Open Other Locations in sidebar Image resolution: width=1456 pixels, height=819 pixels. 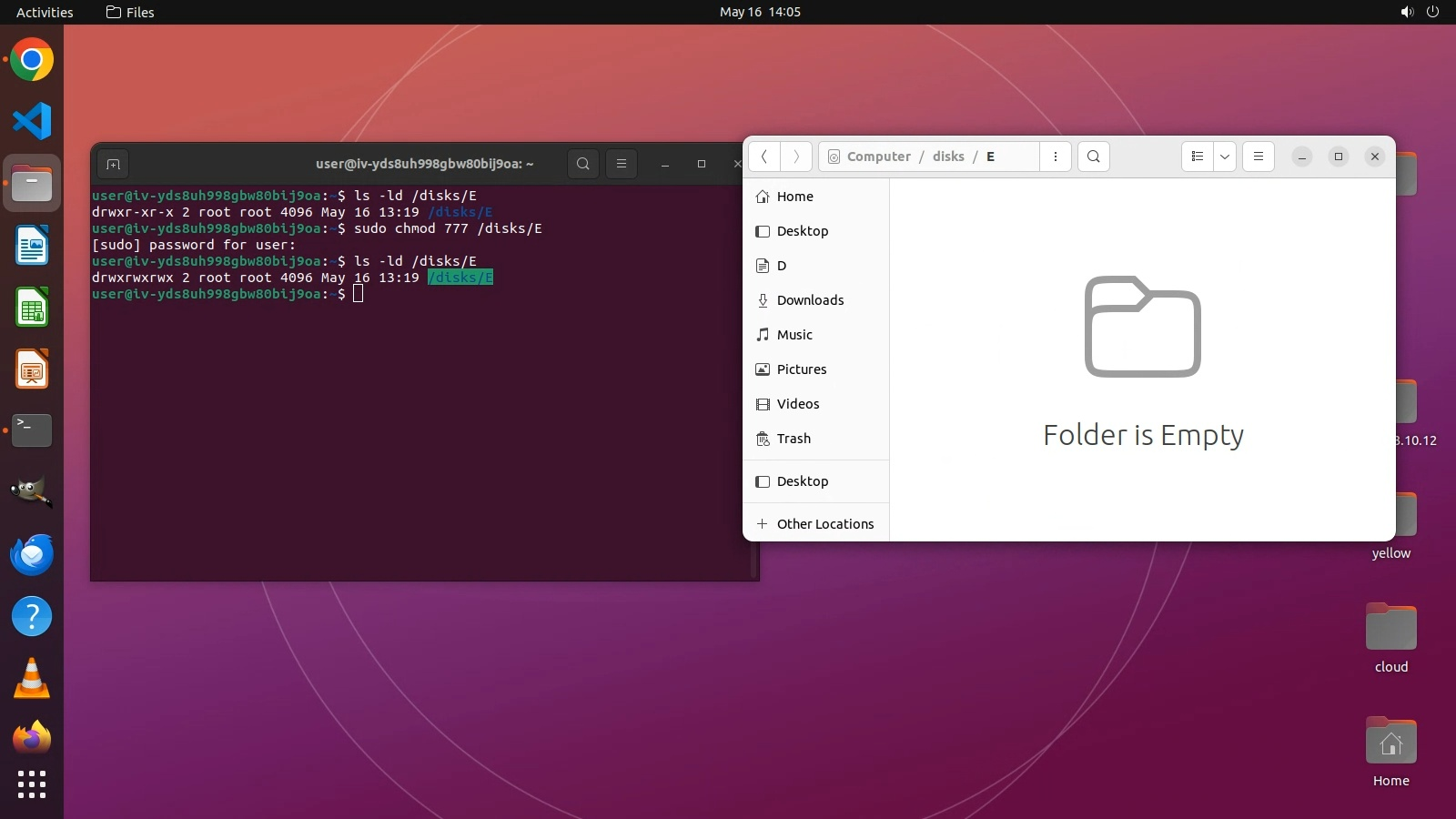pos(824,524)
